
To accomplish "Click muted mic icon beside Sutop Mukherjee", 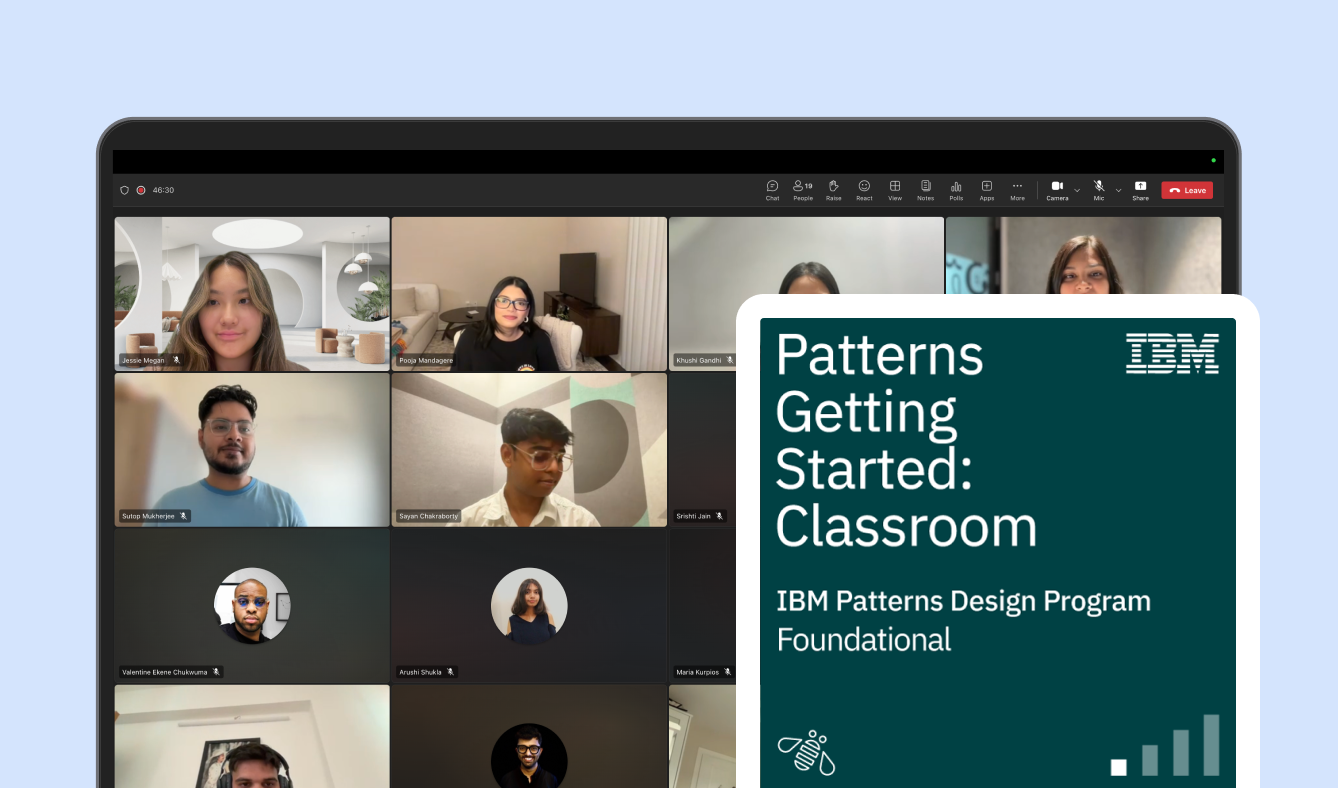I will pos(184,516).
